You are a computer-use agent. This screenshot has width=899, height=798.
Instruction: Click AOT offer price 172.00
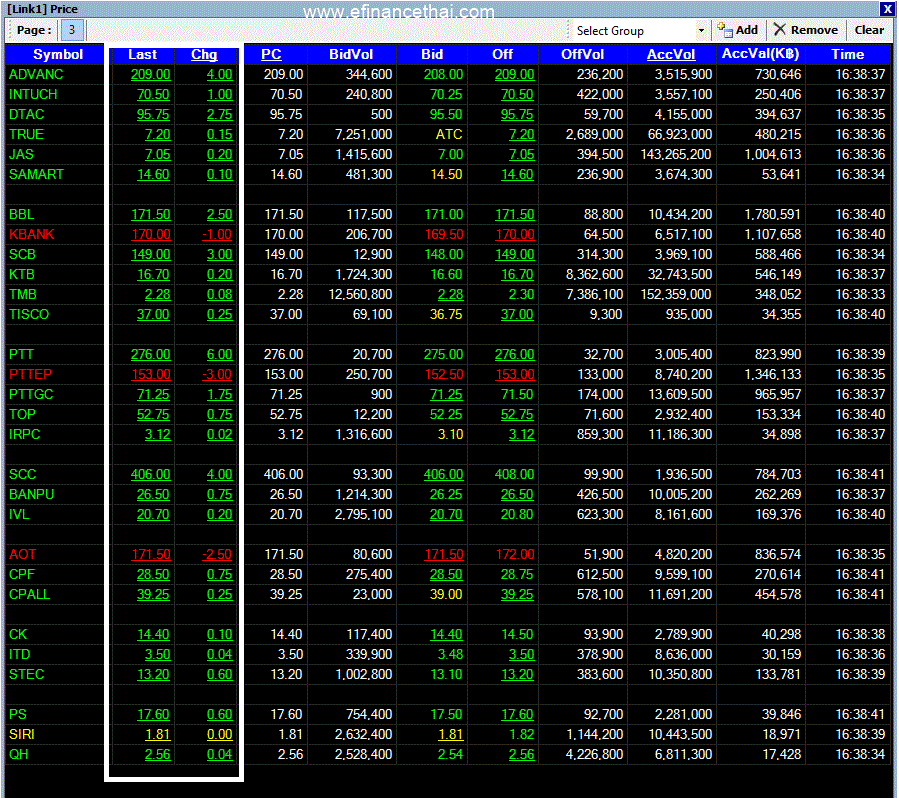click(515, 555)
